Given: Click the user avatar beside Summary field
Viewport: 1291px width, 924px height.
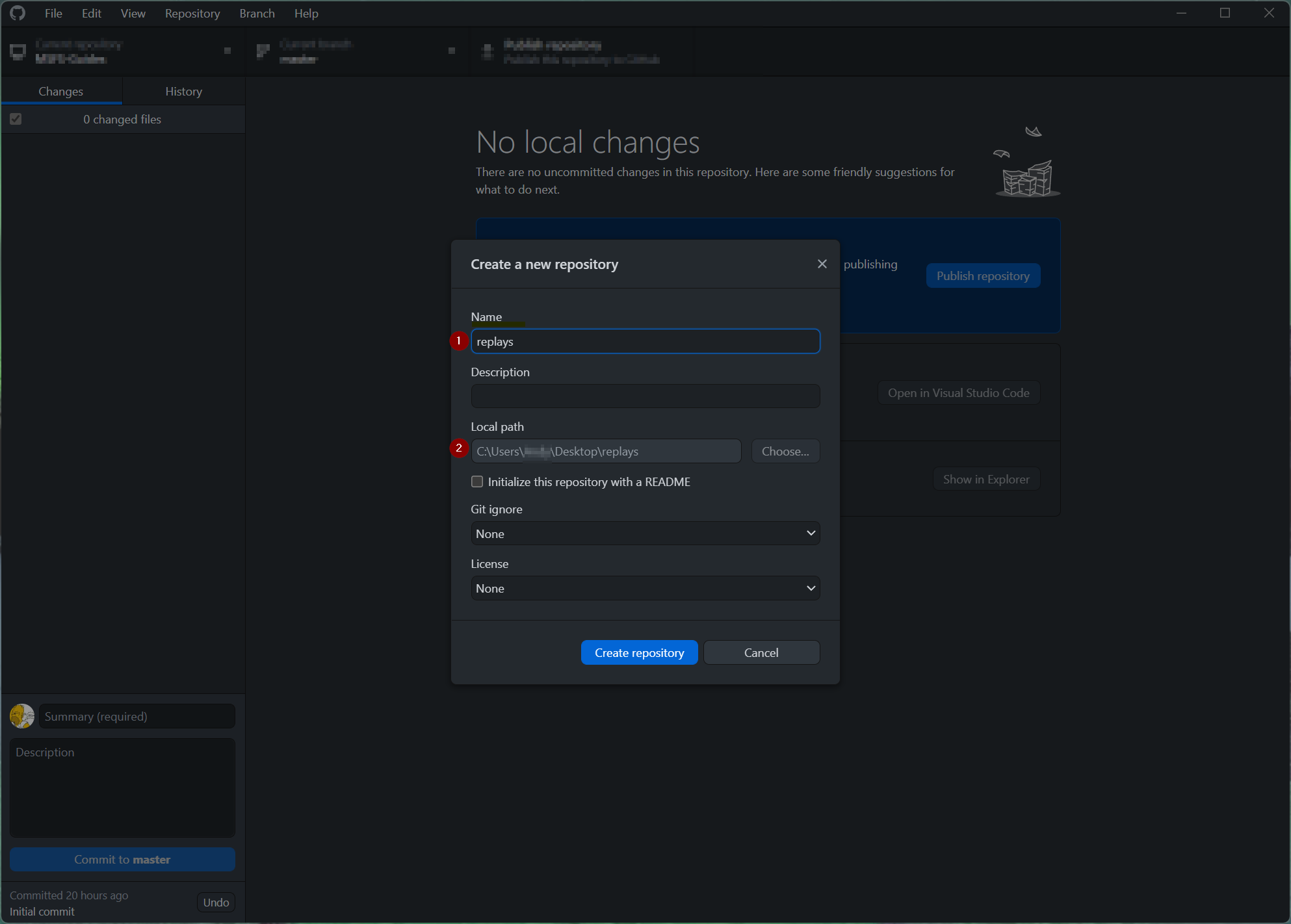Looking at the screenshot, I should tap(22, 716).
